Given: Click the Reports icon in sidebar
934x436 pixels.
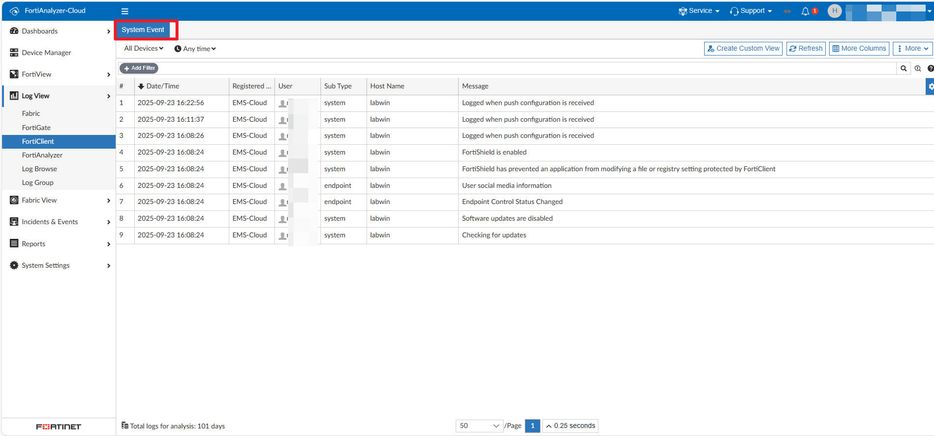Looking at the screenshot, I should (x=14, y=244).
